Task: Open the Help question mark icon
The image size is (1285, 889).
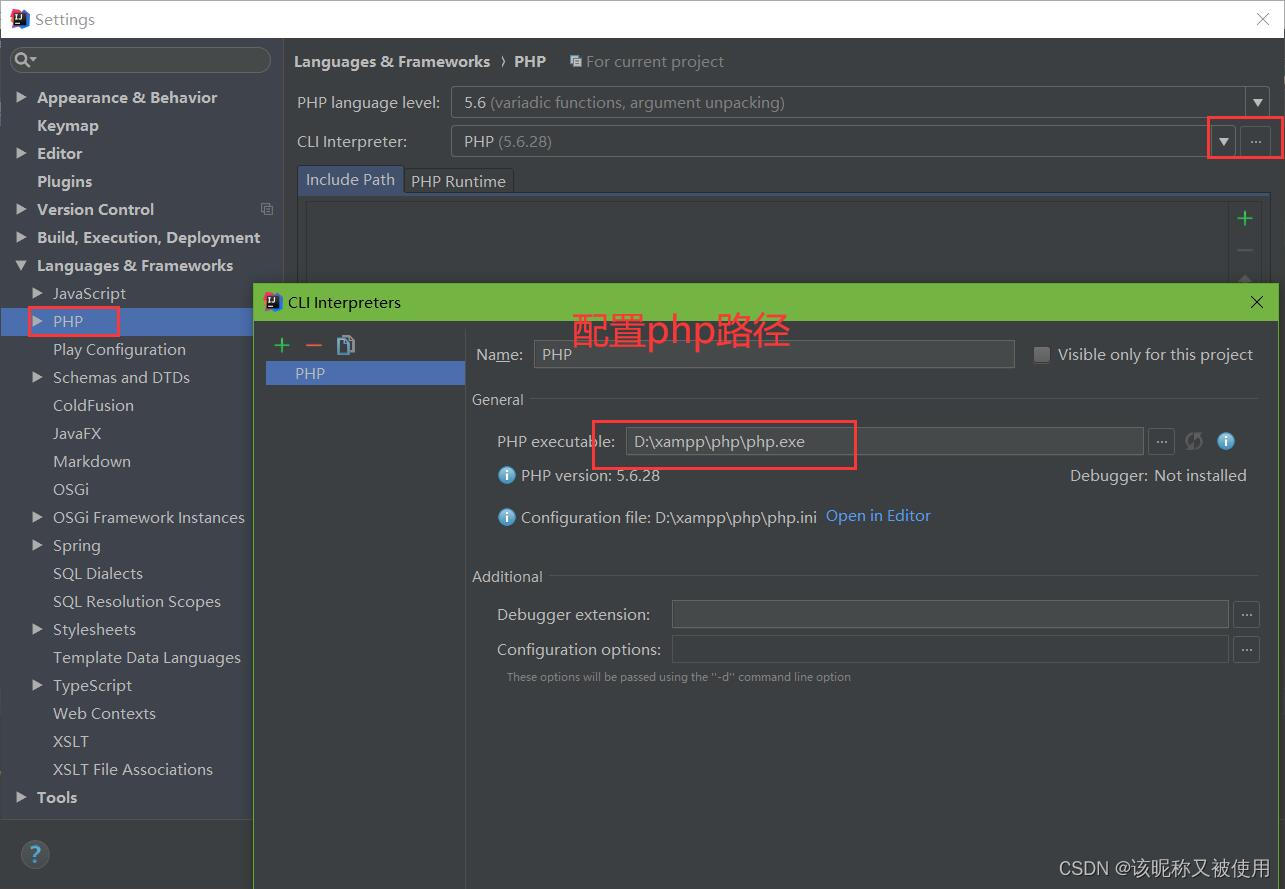Action: coord(34,854)
